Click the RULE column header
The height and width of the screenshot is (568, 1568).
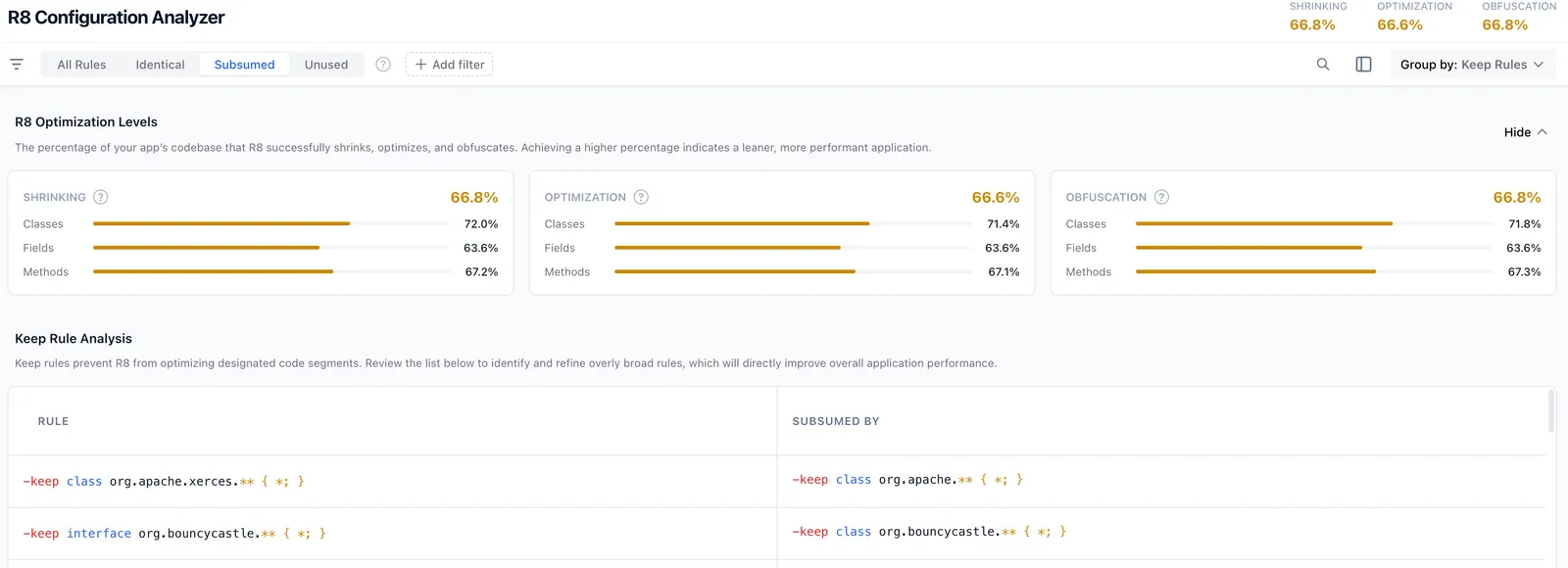tap(53, 421)
